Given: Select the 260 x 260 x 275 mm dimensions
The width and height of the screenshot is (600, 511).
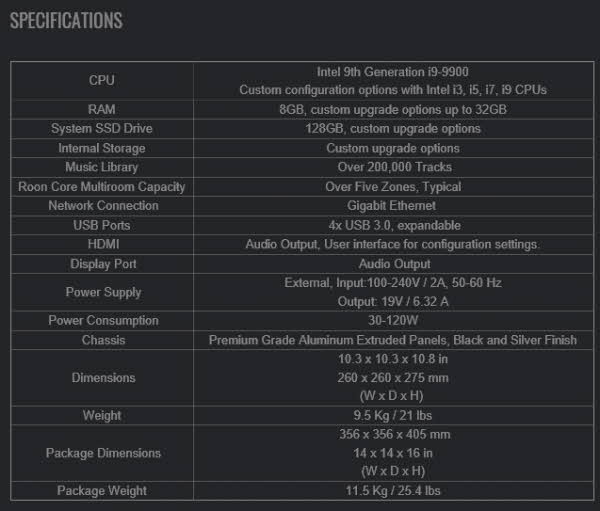Looking at the screenshot, I should point(393,378).
